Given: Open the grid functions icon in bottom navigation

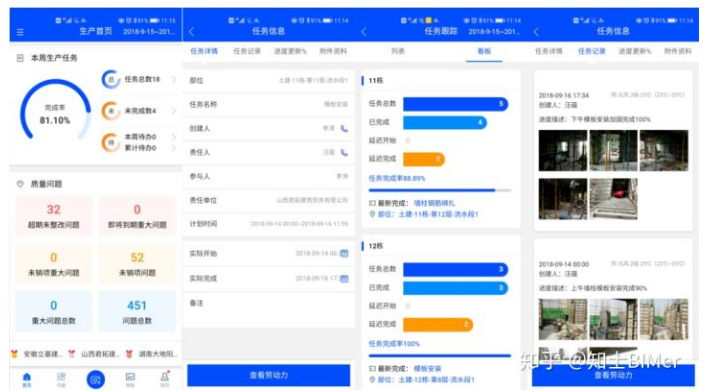Looking at the screenshot, I should pos(61,379).
